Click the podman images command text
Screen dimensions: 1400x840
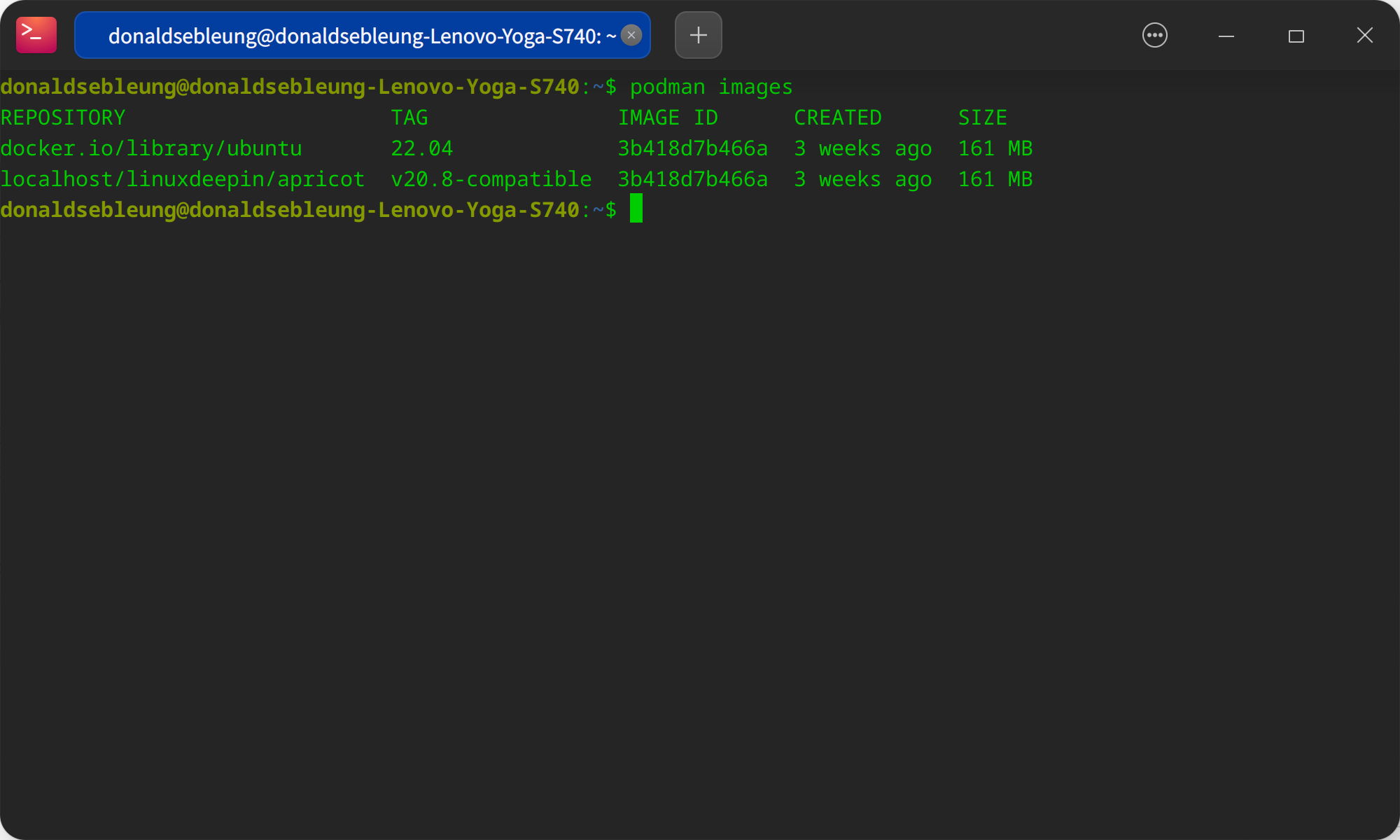click(x=711, y=86)
